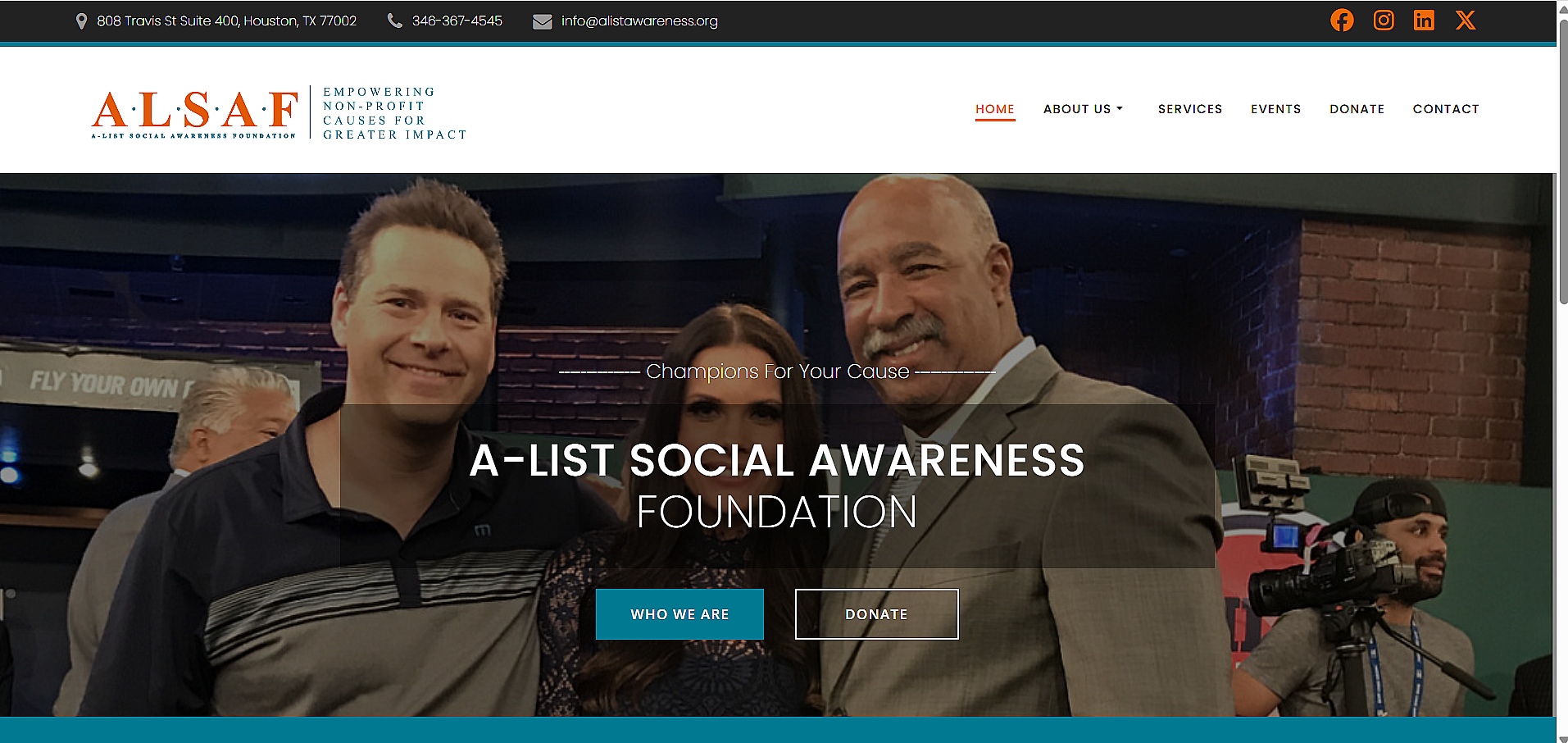Click the 346-367-4545 phone number
The height and width of the screenshot is (743, 1568).
(x=457, y=21)
